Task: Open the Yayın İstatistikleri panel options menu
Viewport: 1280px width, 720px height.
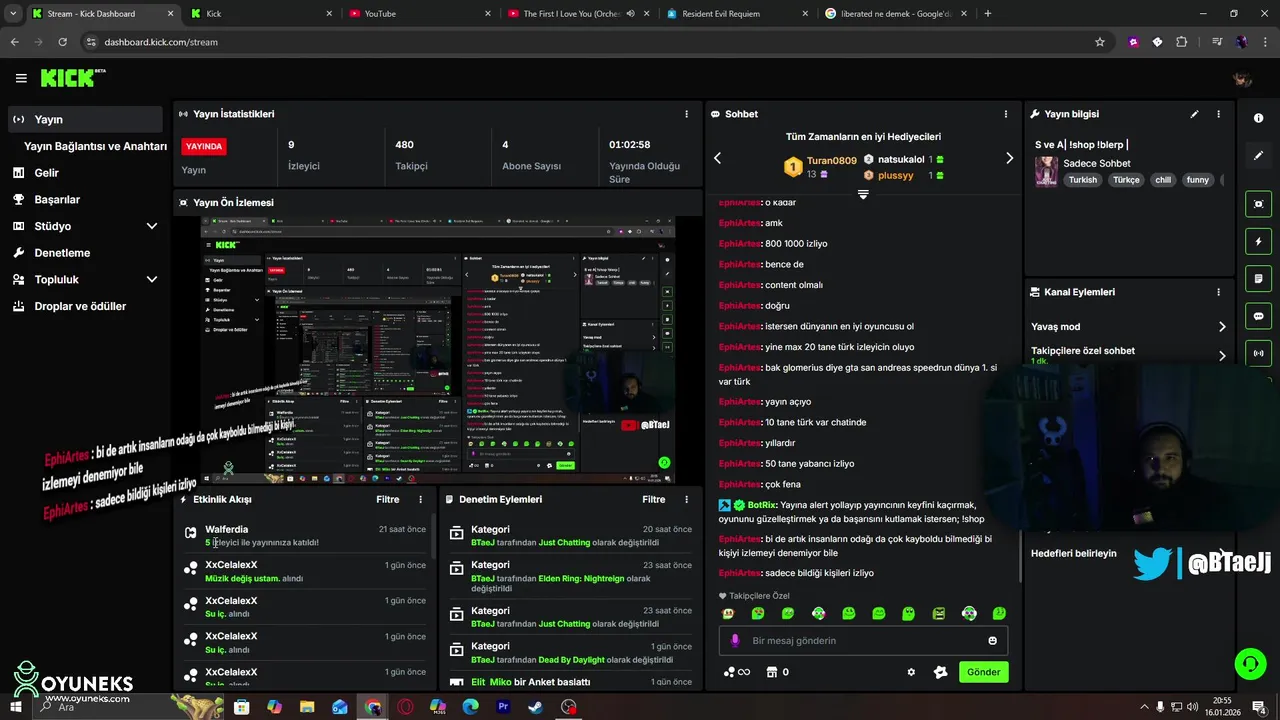Action: click(x=686, y=114)
